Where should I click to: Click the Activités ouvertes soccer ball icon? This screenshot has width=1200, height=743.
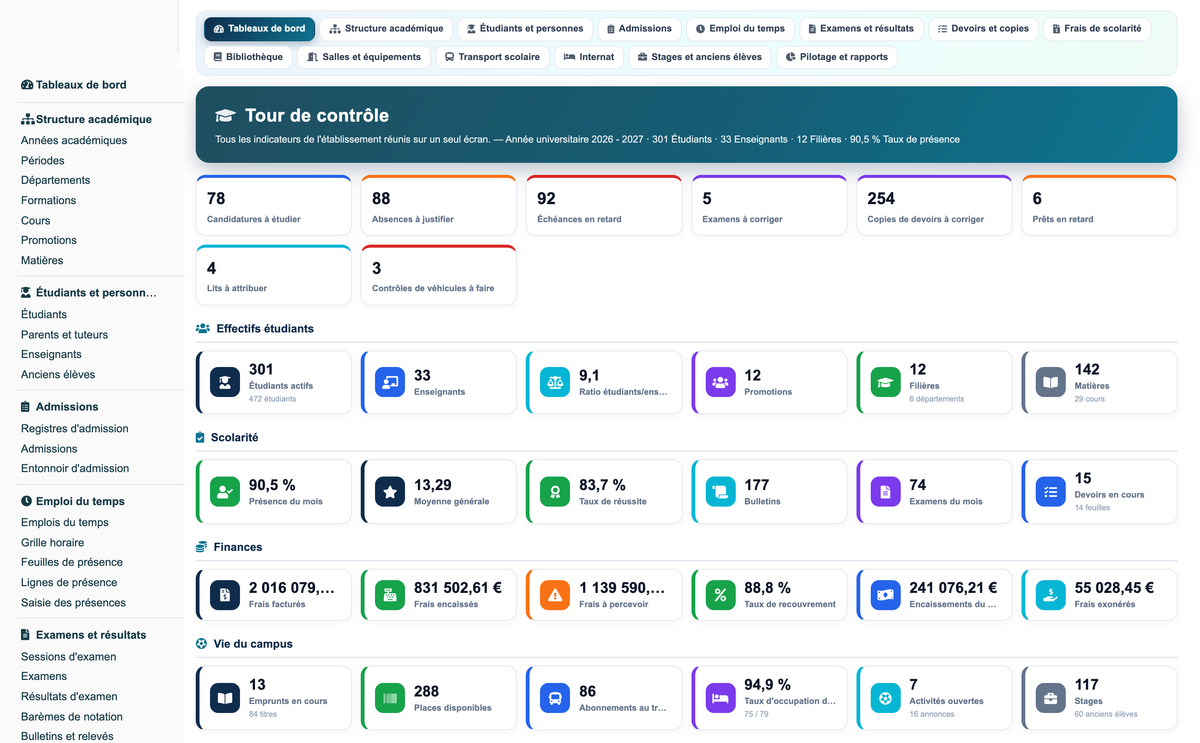(885, 698)
